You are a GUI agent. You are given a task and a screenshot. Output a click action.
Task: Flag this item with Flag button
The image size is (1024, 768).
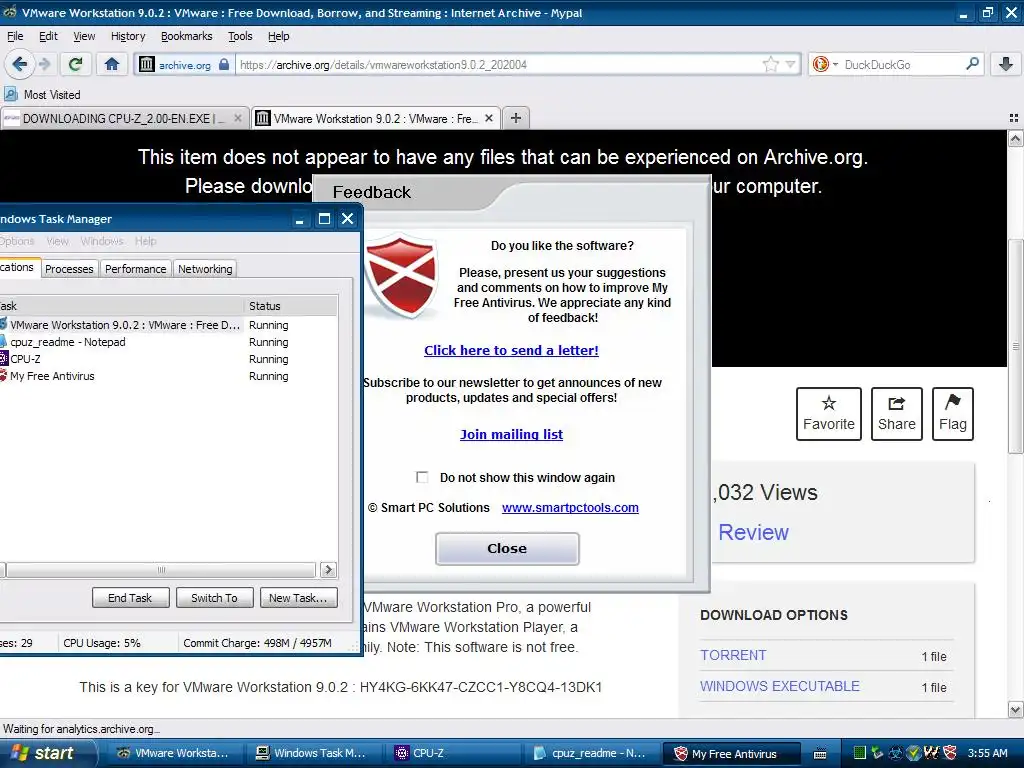pos(953,414)
